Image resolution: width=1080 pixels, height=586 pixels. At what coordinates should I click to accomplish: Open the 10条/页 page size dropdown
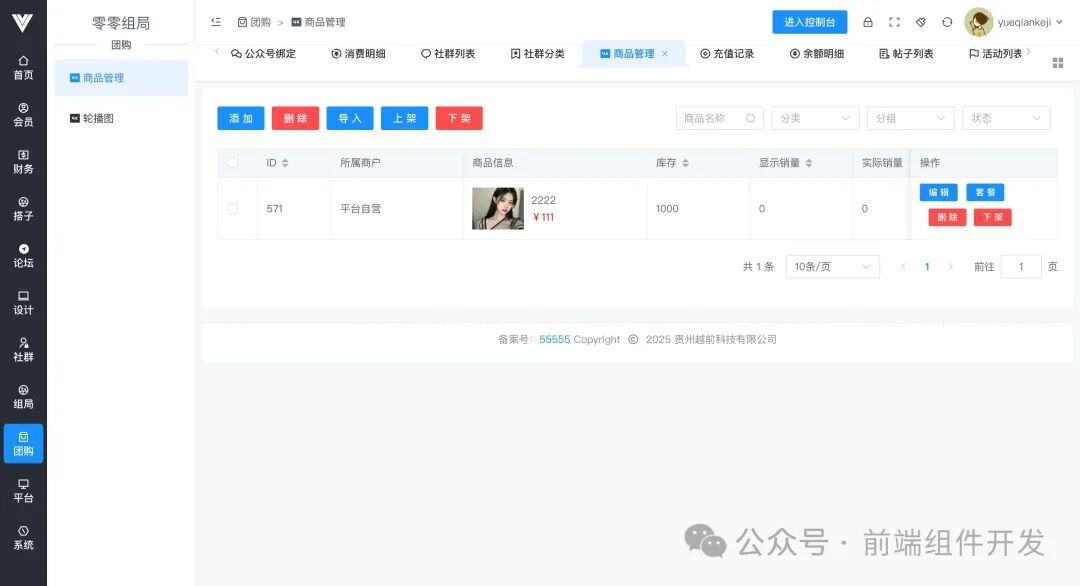point(832,266)
